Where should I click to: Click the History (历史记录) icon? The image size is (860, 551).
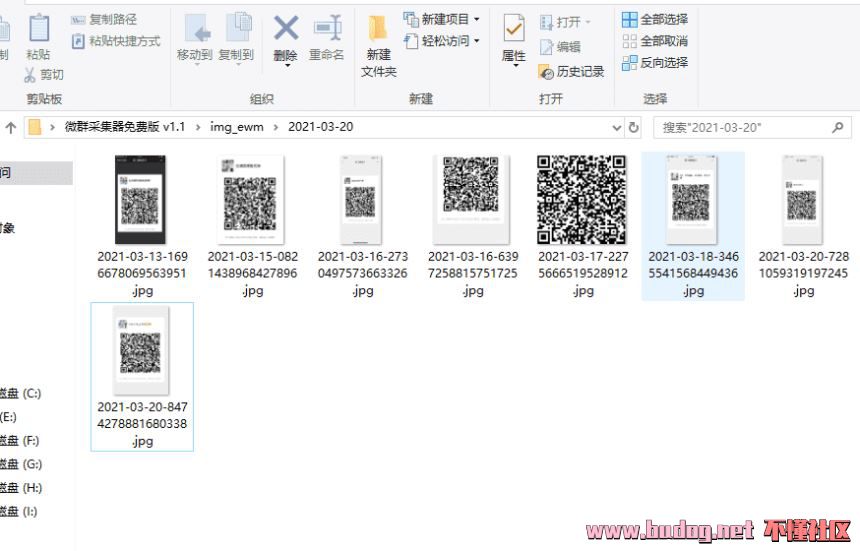pyautogui.click(x=546, y=72)
